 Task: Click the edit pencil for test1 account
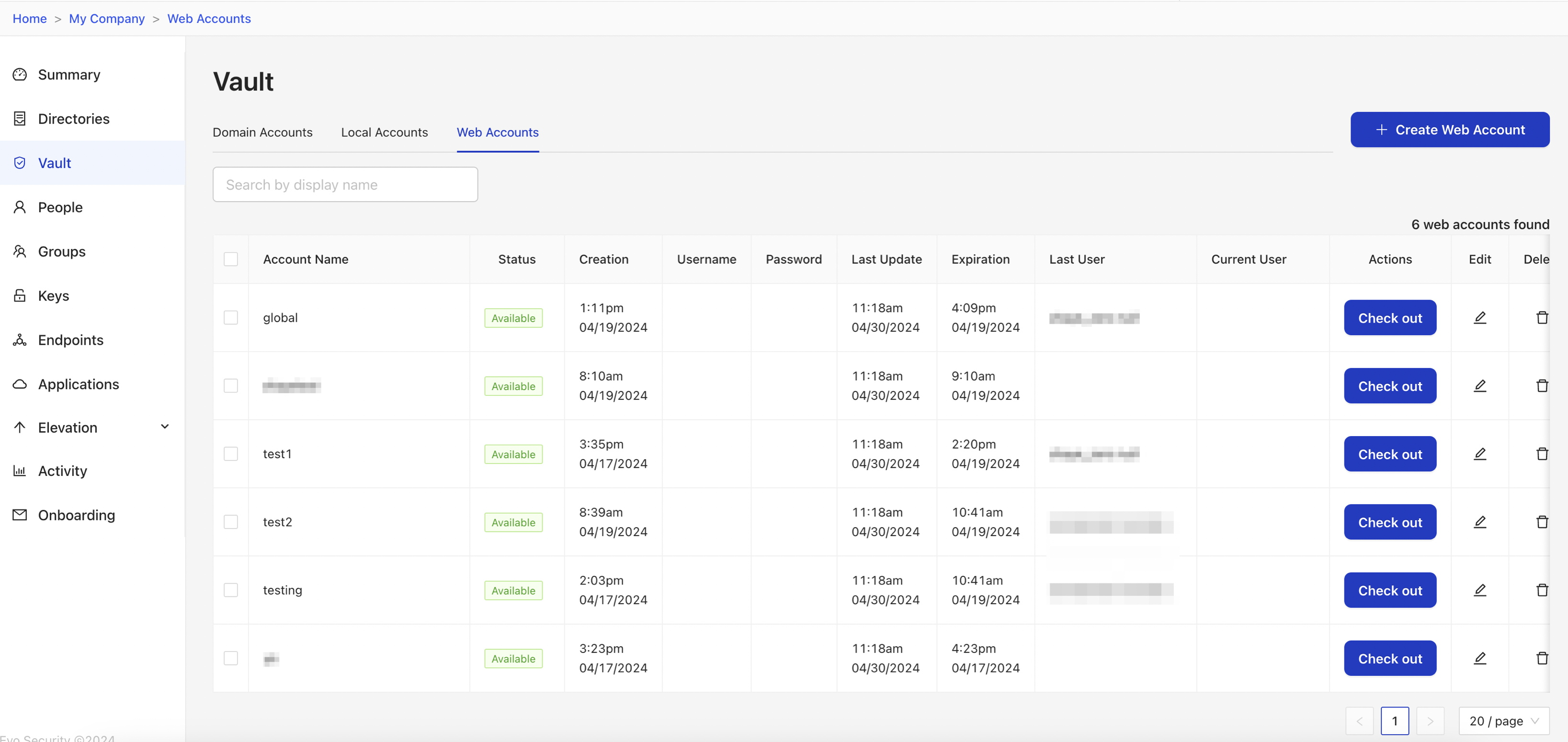click(x=1480, y=454)
